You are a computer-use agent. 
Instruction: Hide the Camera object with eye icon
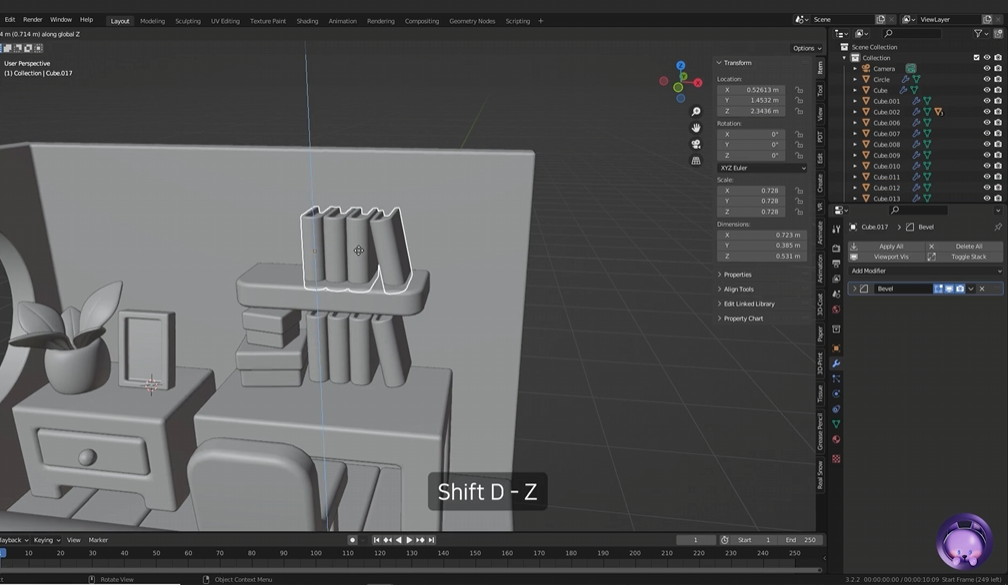point(987,68)
